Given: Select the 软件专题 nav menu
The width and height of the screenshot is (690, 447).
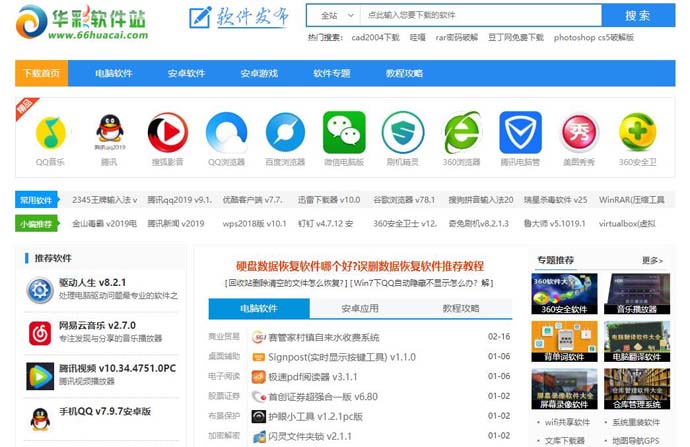Looking at the screenshot, I should click(x=331, y=73).
